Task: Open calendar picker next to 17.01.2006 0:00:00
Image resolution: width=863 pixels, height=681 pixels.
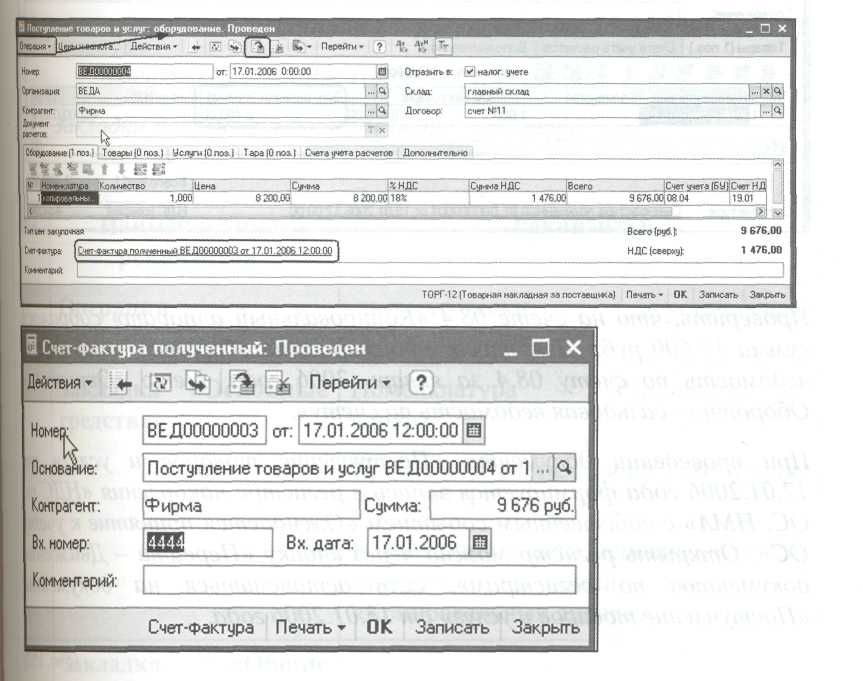Action: point(382,72)
